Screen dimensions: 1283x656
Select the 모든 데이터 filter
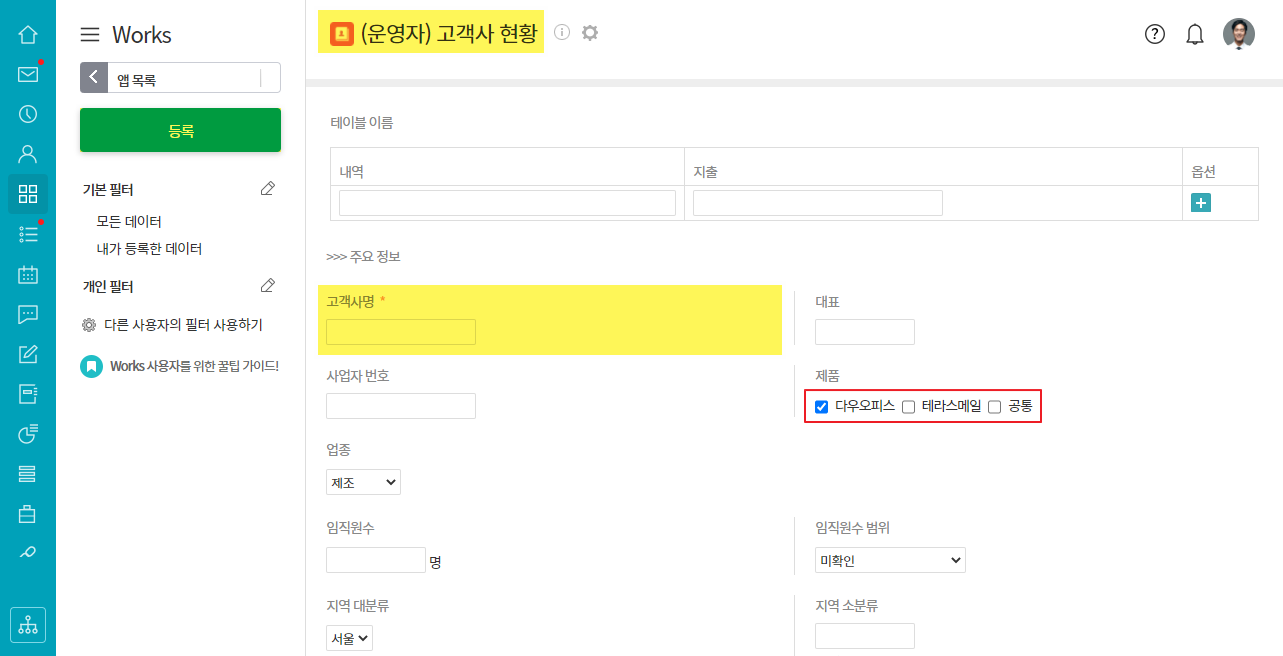[x=129, y=221]
